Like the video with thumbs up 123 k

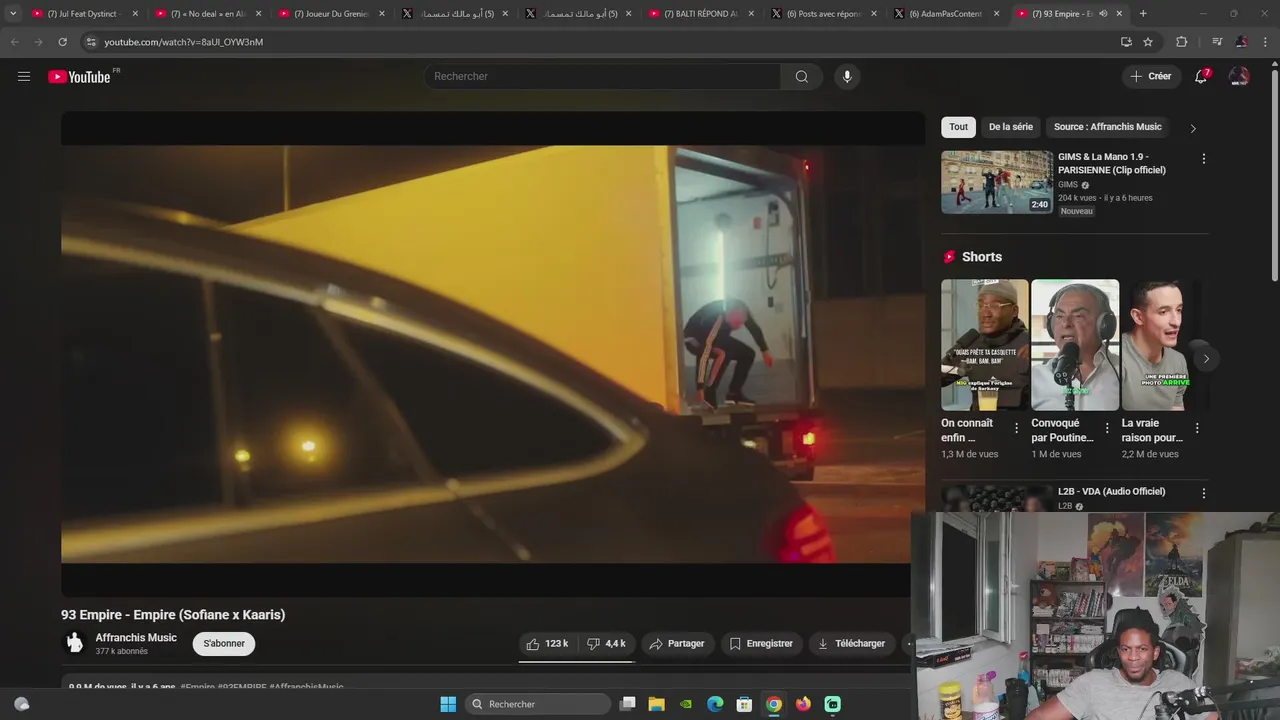click(x=547, y=643)
